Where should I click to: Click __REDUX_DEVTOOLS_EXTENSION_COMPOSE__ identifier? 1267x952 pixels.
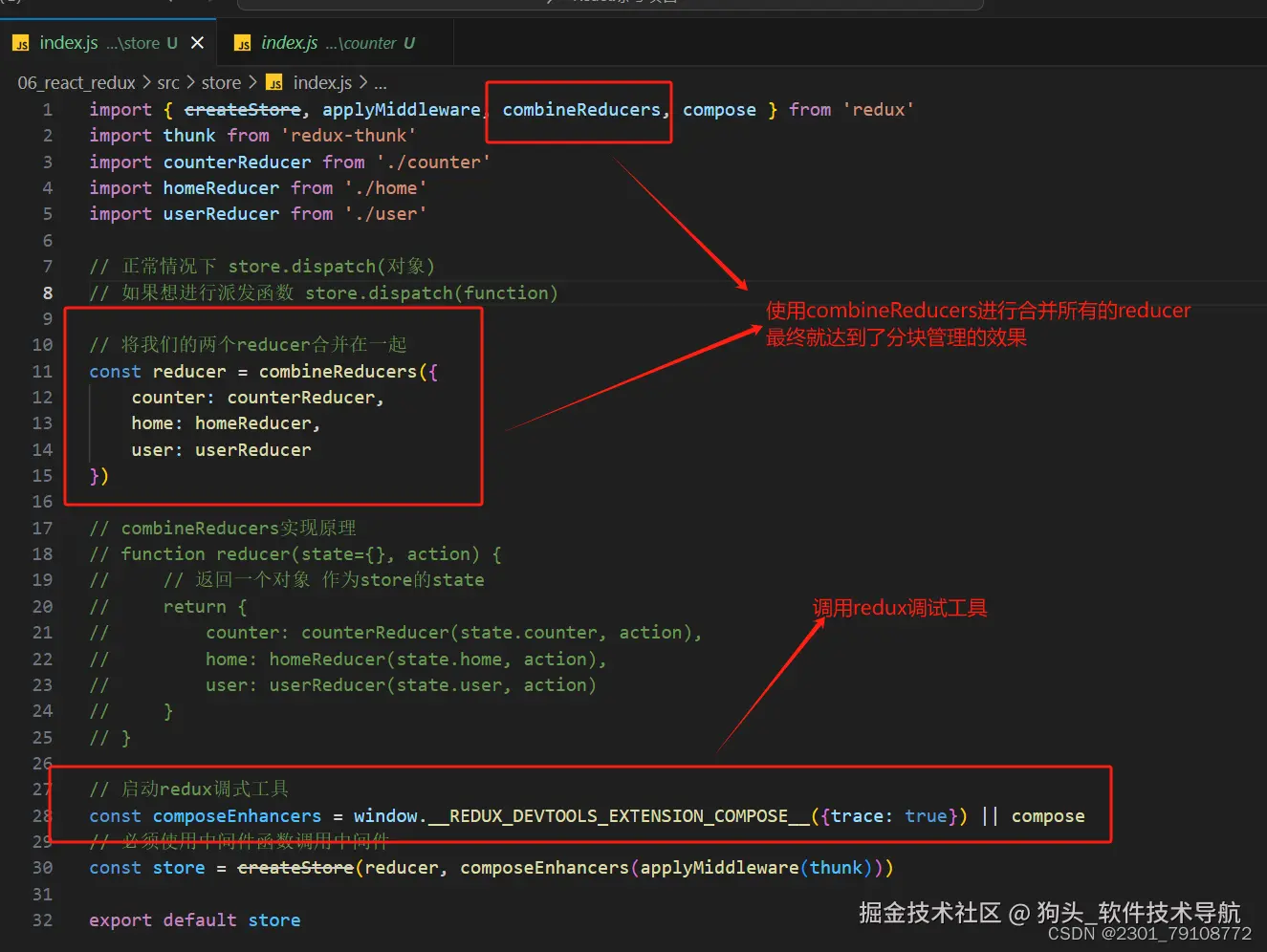coord(618,816)
